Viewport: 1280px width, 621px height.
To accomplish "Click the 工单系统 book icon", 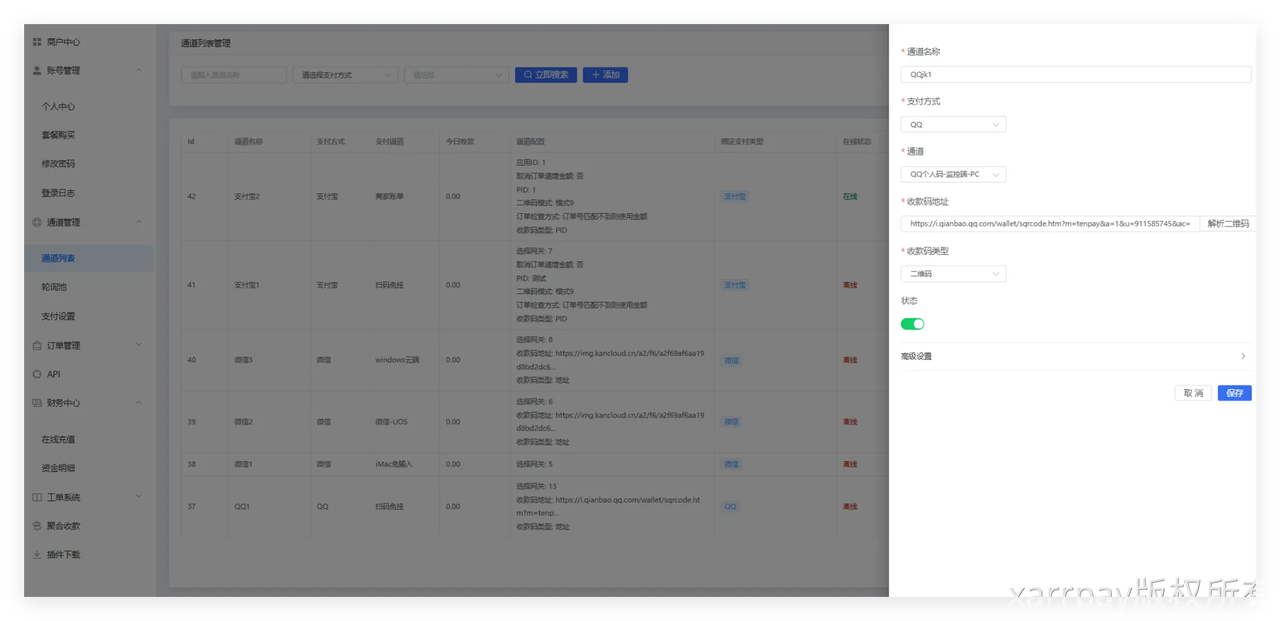I will coord(37,497).
